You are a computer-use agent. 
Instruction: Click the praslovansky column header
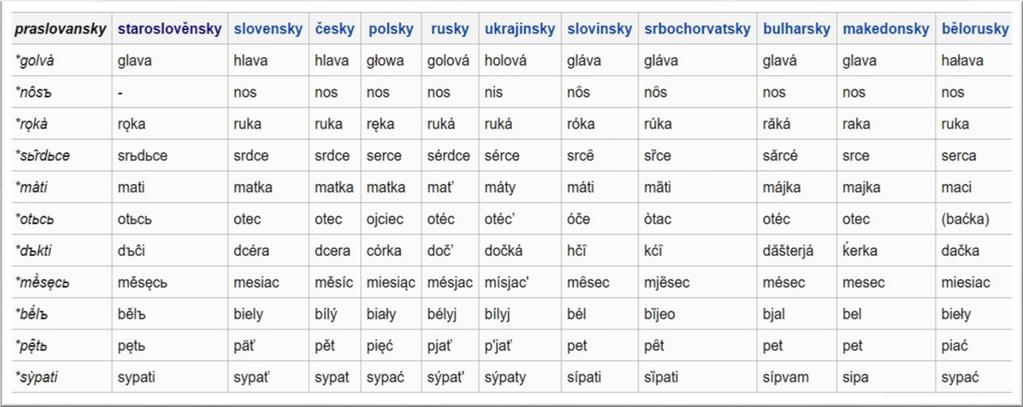60,29
